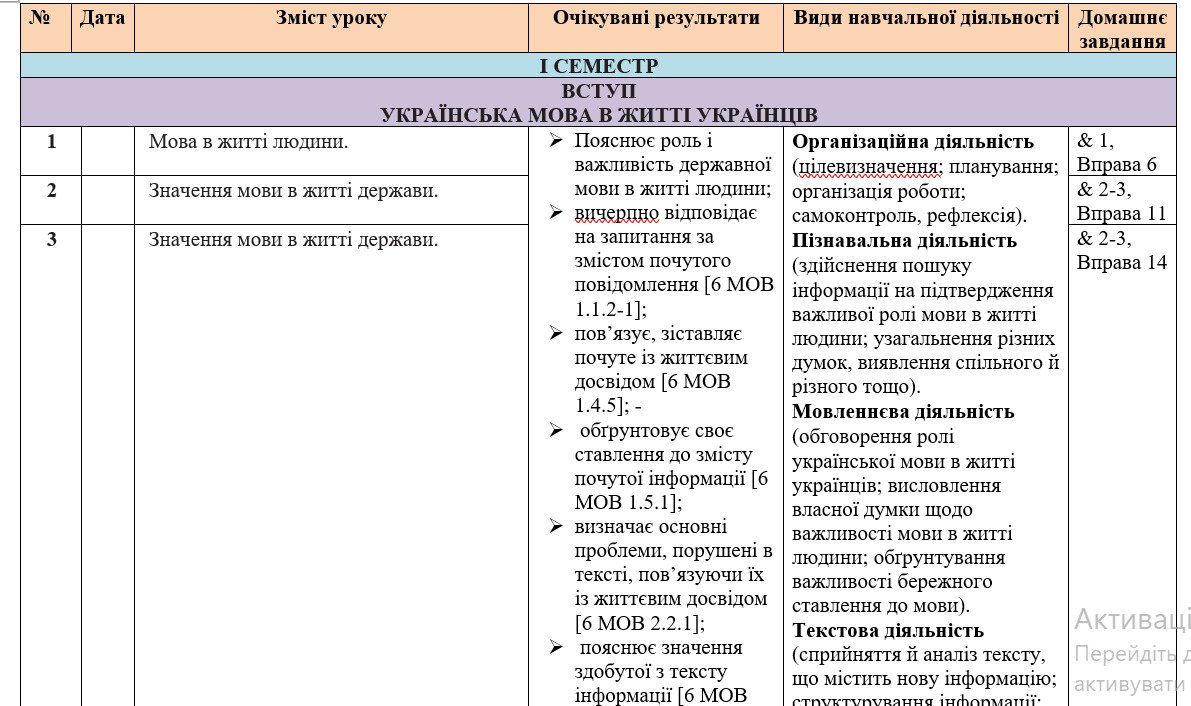Viewport: 1191px width, 706px height.
Task: Click 'МОВ 1.5.1];' code text
Action: [628, 502]
